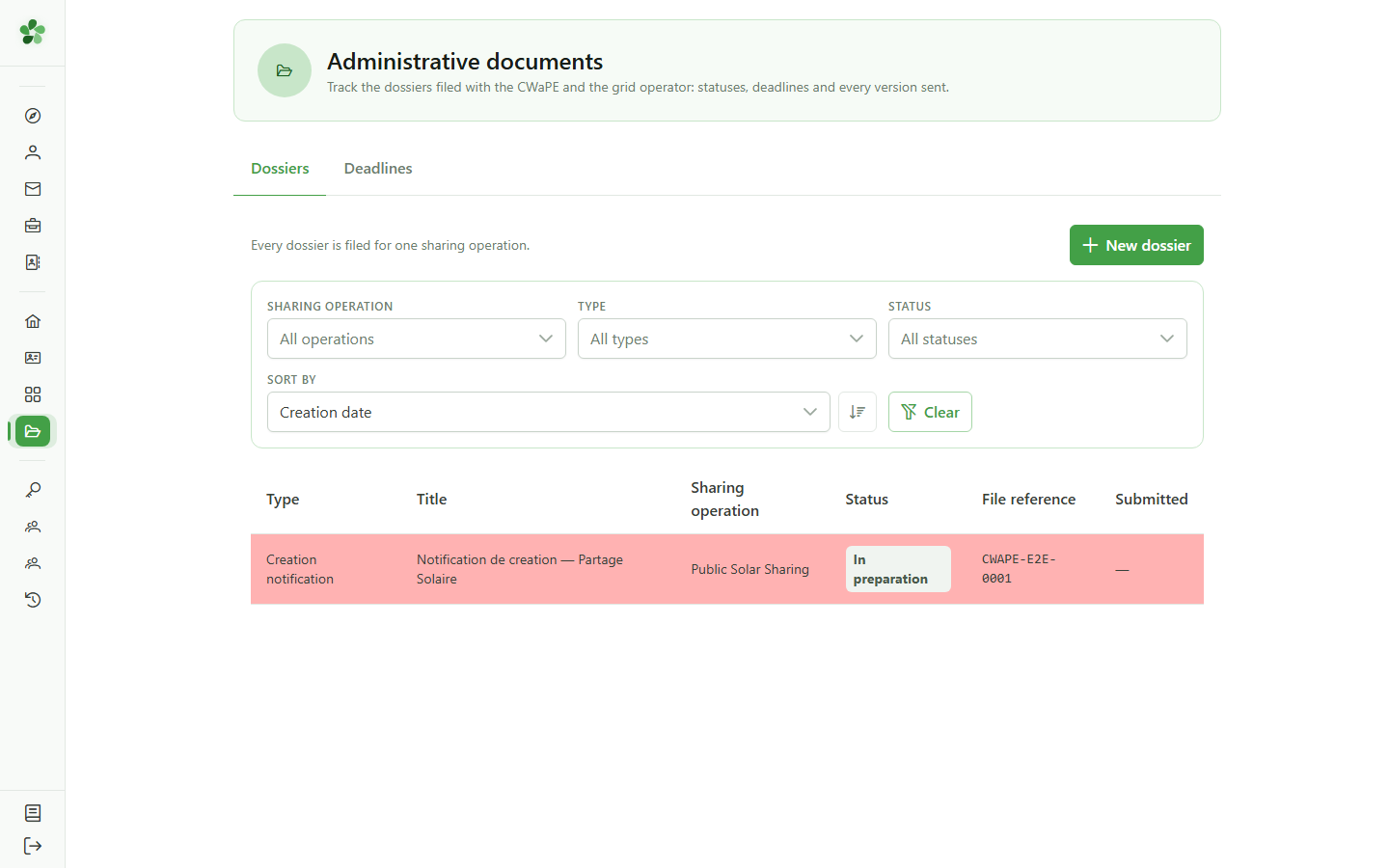This screenshot has height=868, width=1389.
Task: Open the history clock sidebar icon
Action: pyautogui.click(x=33, y=600)
